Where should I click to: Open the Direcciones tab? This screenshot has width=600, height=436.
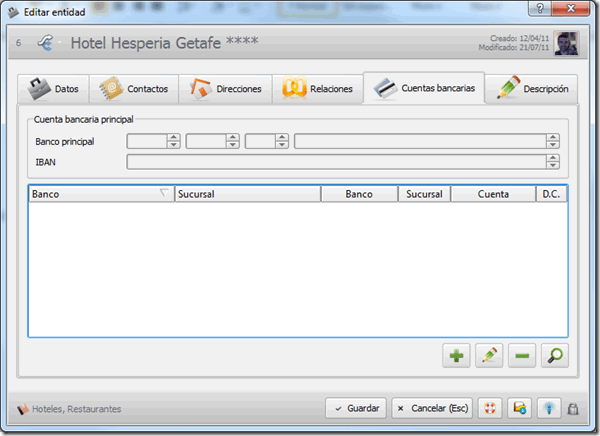click(x=225, y=89)
